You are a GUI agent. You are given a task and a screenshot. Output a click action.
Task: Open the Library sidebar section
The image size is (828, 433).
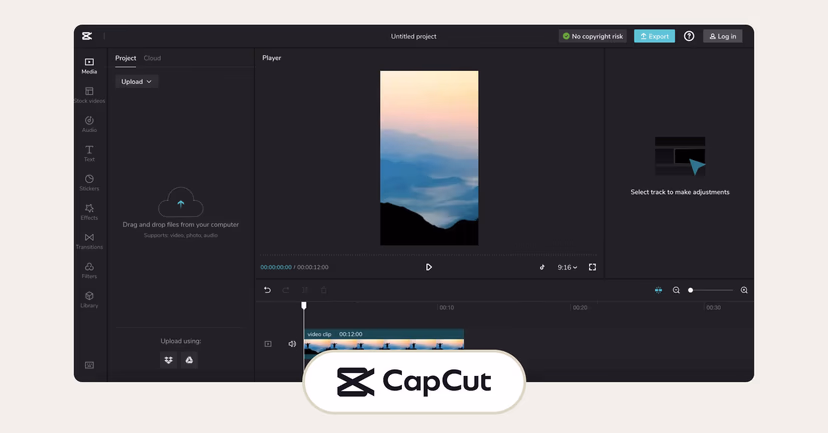[x=89, y=299]
